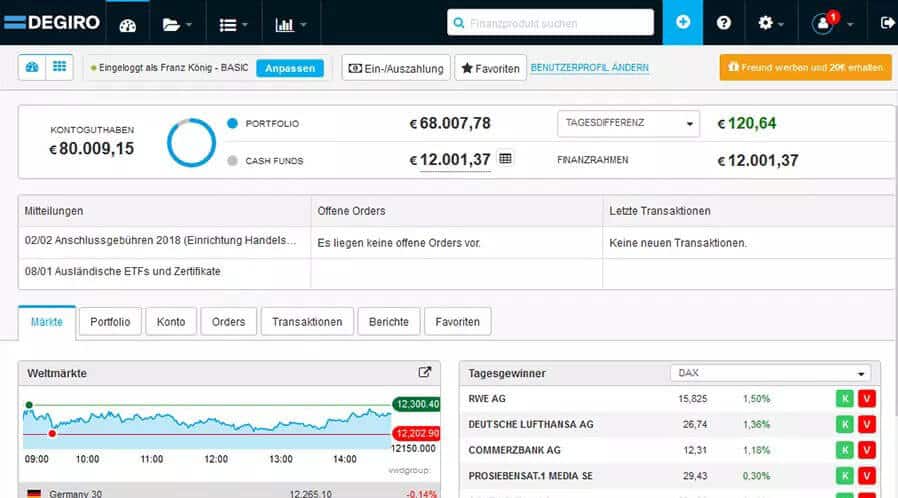
Task: Switch to the dashboard gauge view toggle
Action: coord(32,67)
